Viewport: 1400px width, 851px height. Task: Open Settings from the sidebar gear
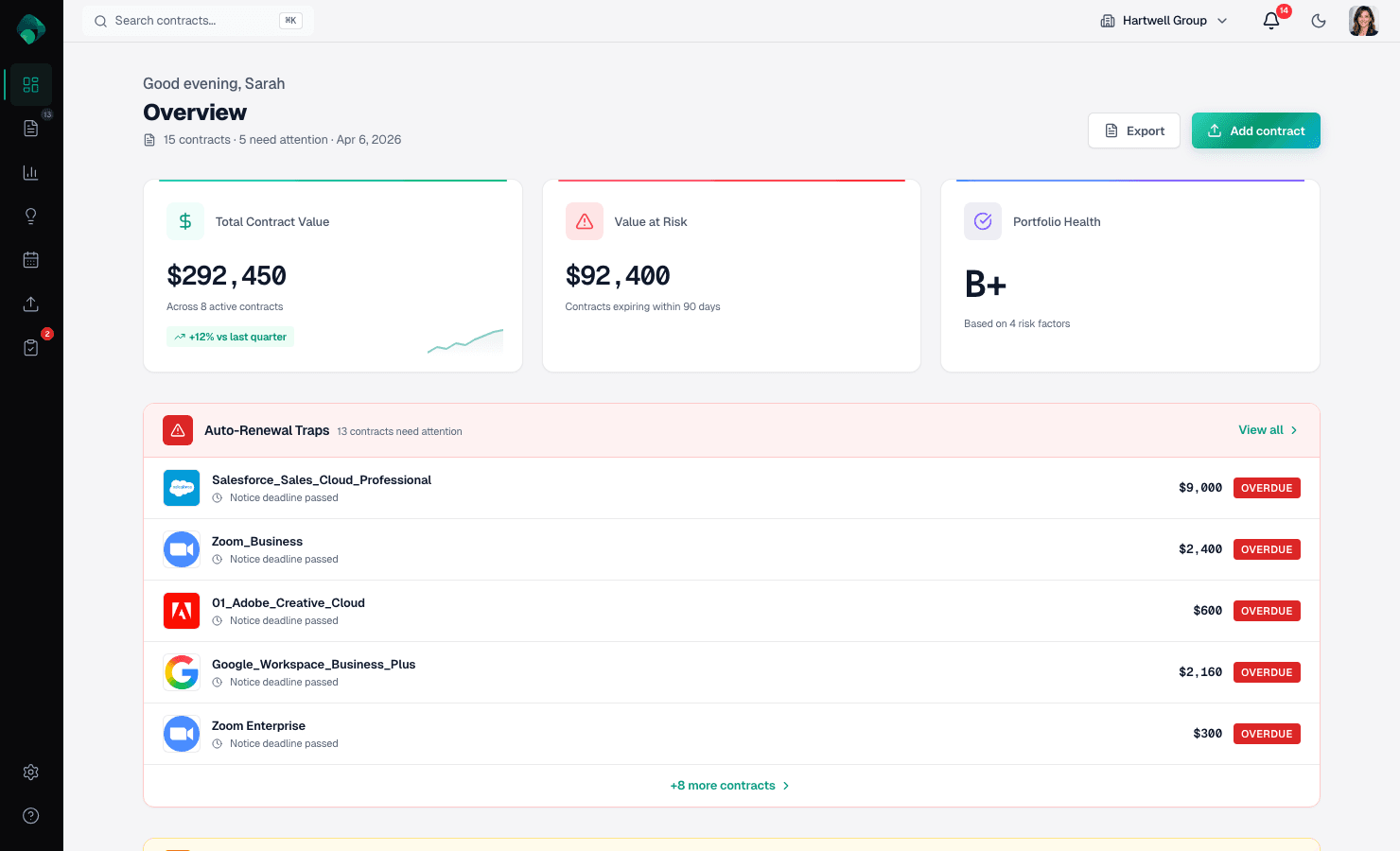[30, 772]
